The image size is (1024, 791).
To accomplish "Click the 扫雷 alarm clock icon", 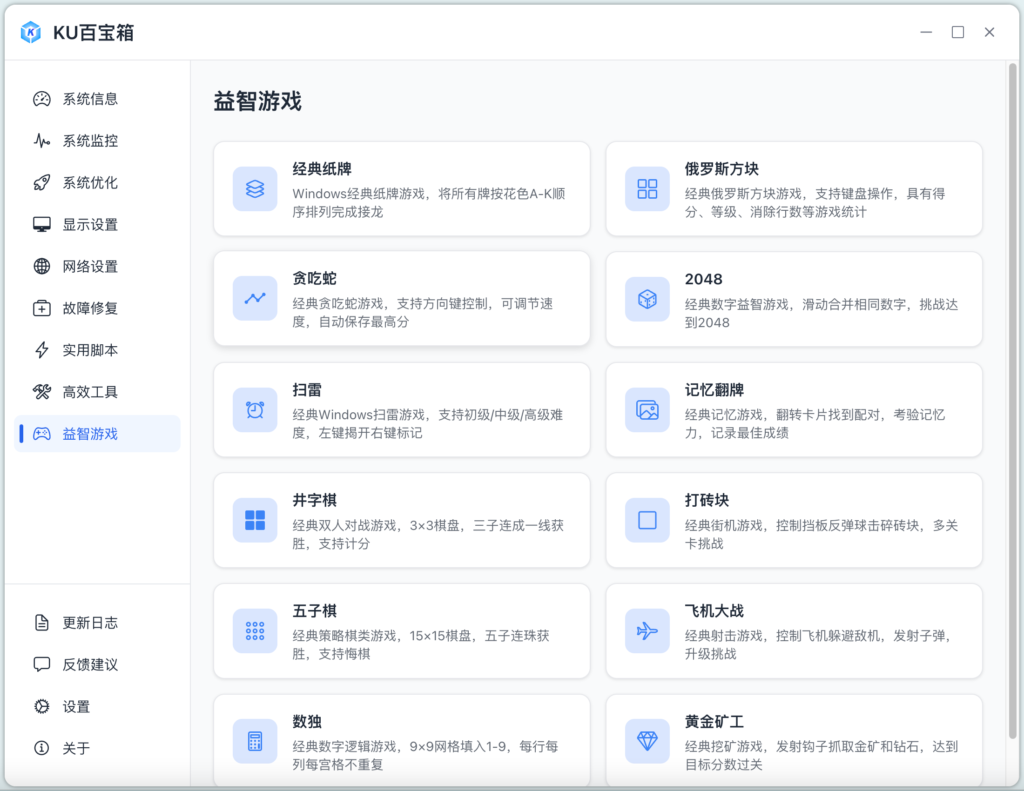I will (255, 410).
